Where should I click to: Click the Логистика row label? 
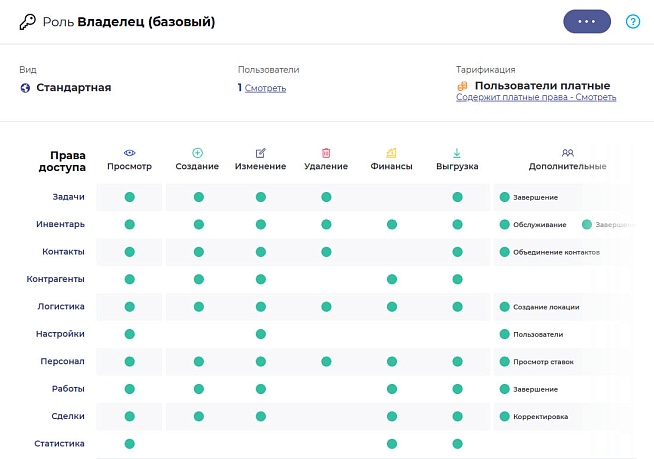coord(61,306)
